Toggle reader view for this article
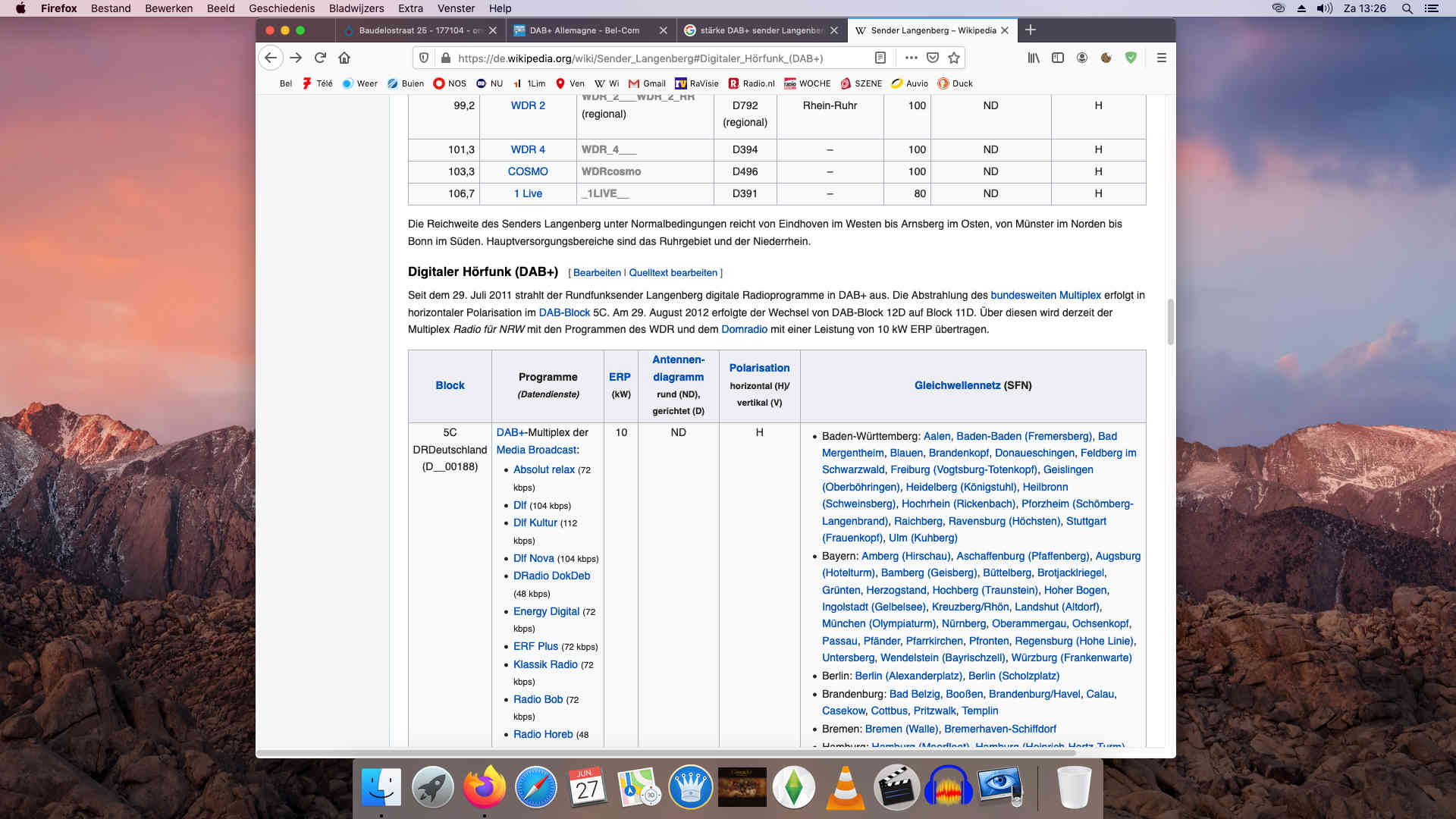 pos(880,58)
